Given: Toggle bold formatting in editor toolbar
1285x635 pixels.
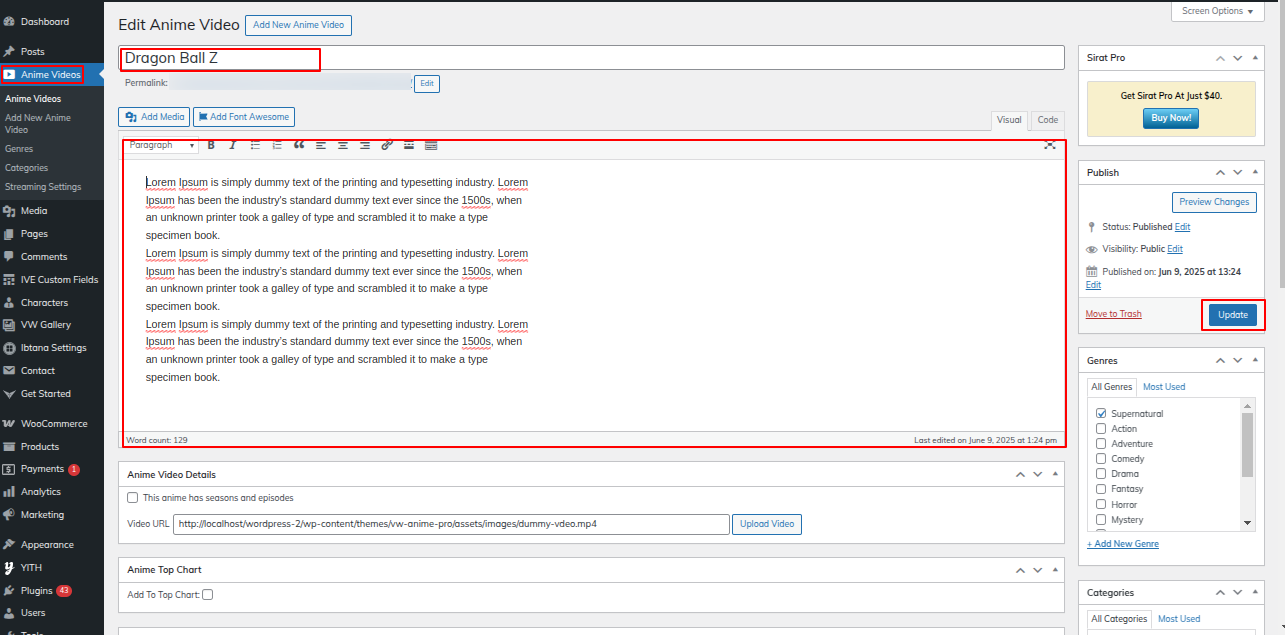Looking at the screenshot, I should coord(211,145).
